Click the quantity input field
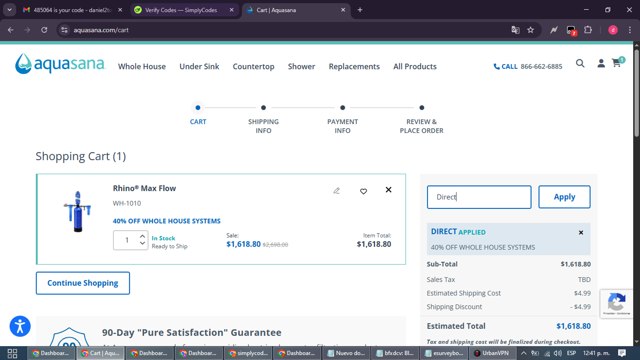 pos(127,240)
